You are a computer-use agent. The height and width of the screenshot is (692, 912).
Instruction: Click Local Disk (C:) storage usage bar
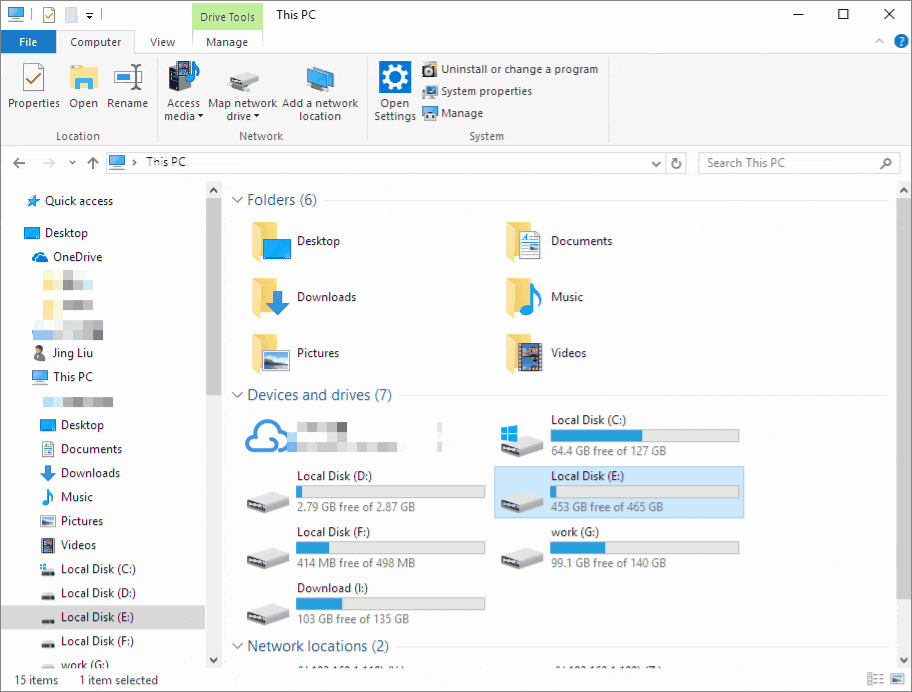[644, 436]
